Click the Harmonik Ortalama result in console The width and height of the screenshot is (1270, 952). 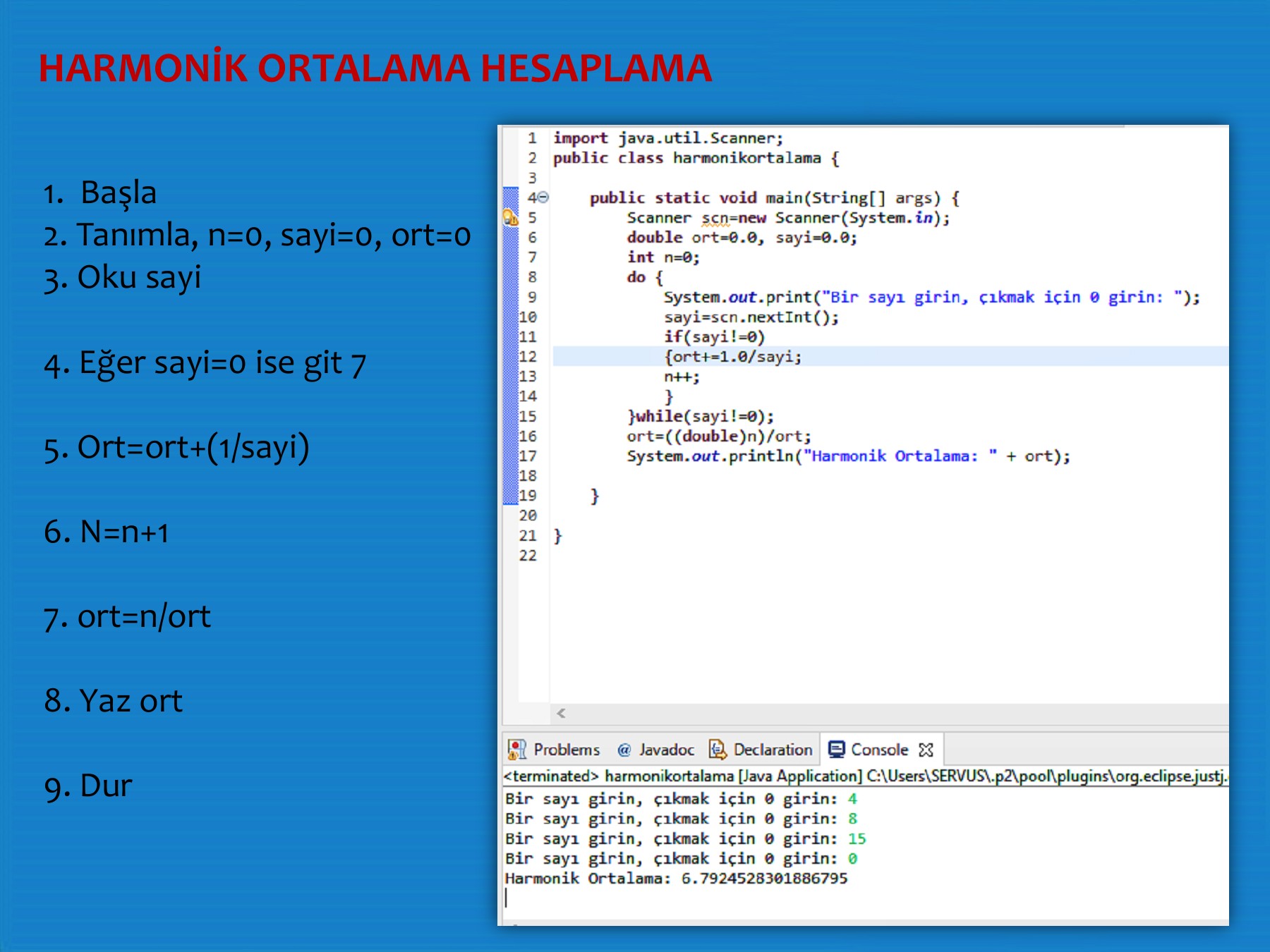[x=676, y=879]
